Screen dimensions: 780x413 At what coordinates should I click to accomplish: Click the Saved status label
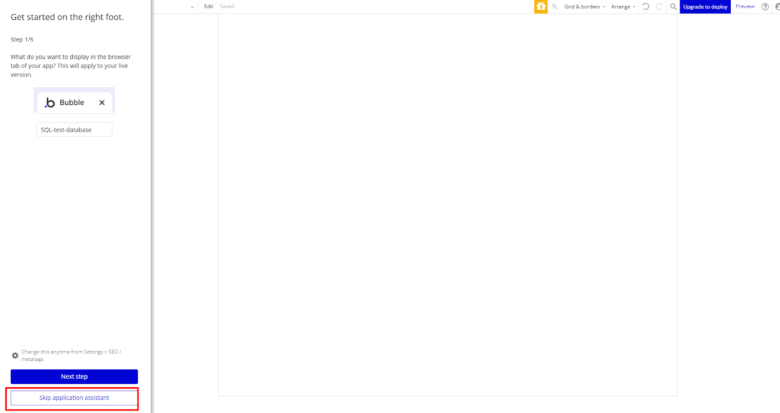(227, 6)
